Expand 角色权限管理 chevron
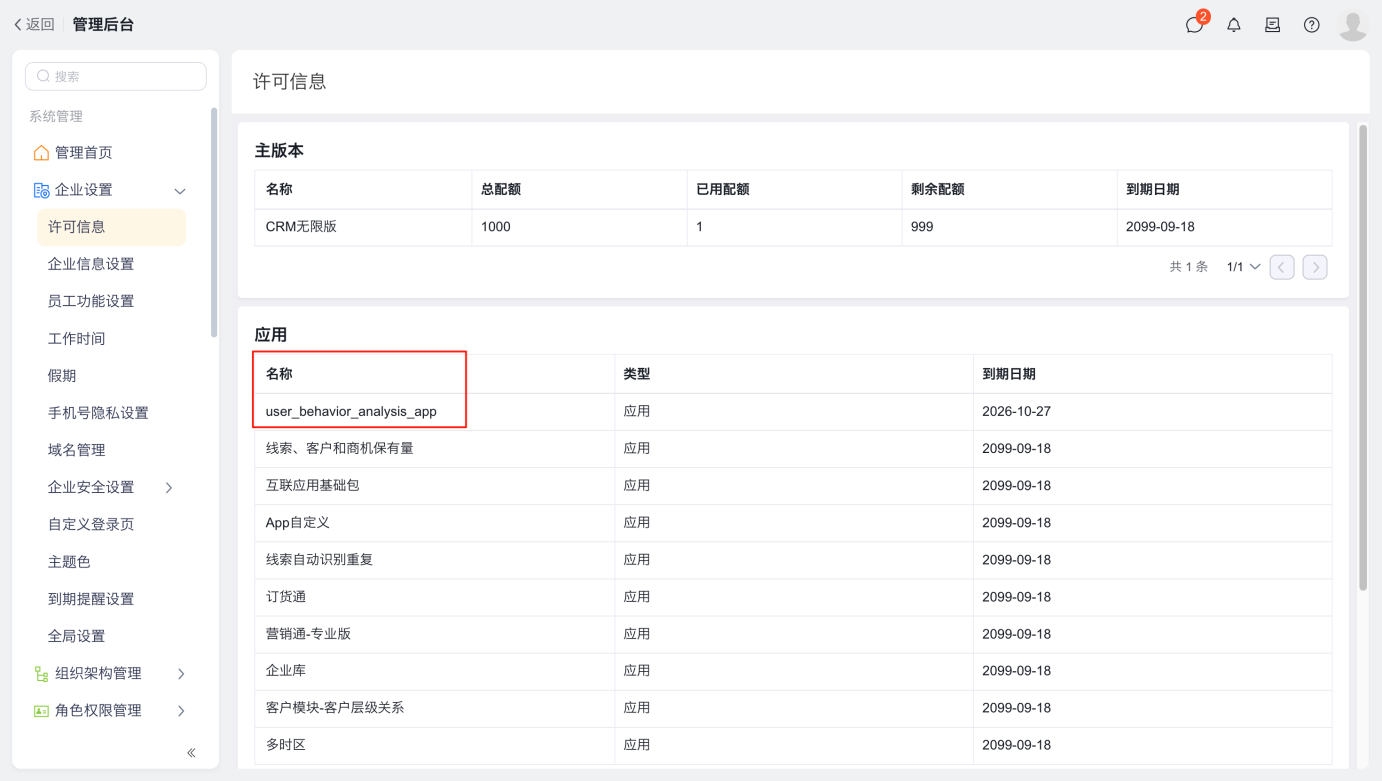The image size is (1382, 781). 181,711
